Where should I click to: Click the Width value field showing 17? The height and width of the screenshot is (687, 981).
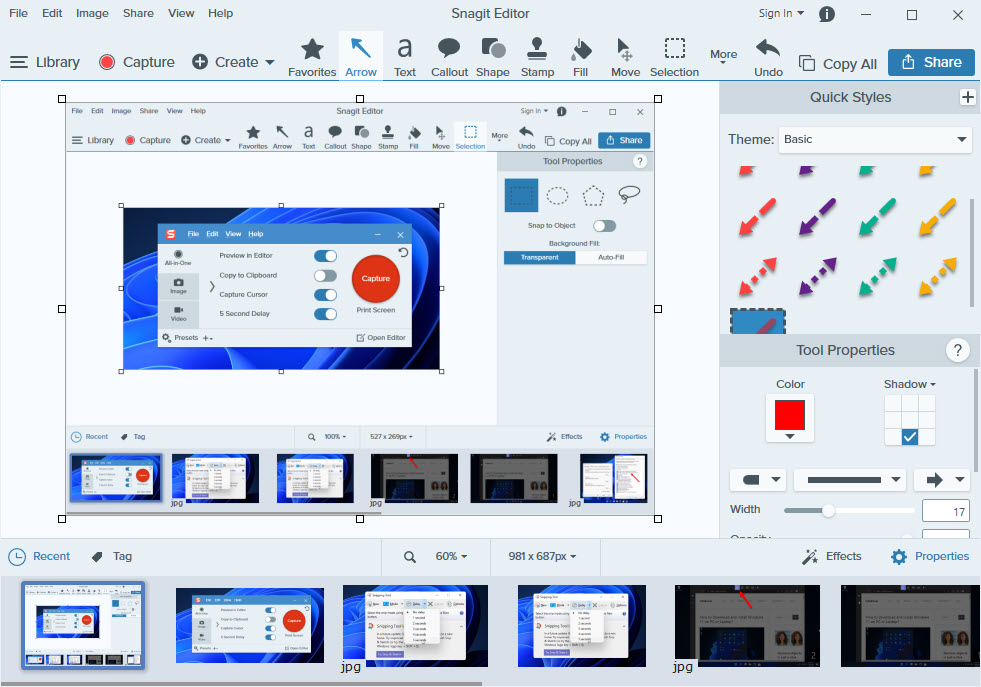click(x=945, y=511)
